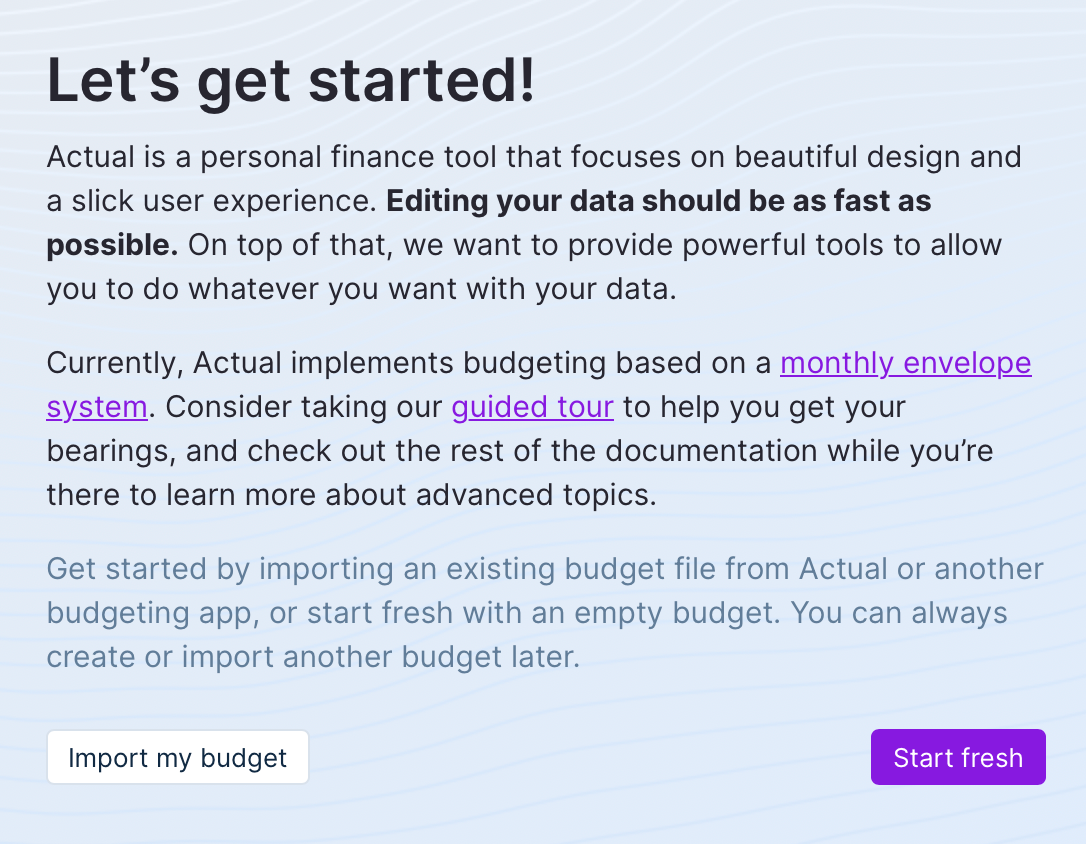Click the word "system" in the link

(x=97, y=407)
